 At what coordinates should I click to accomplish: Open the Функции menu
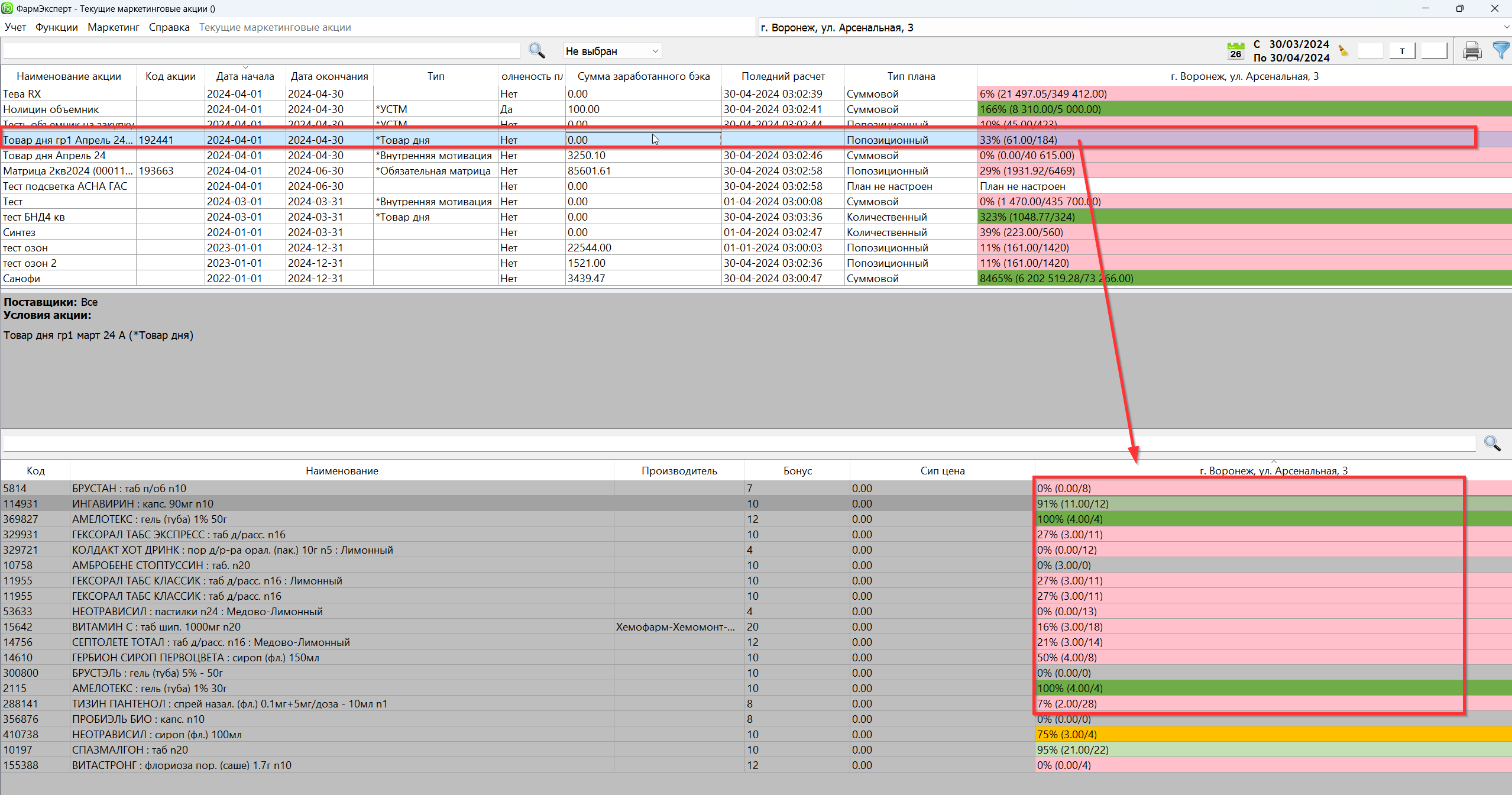pos(56,27)
